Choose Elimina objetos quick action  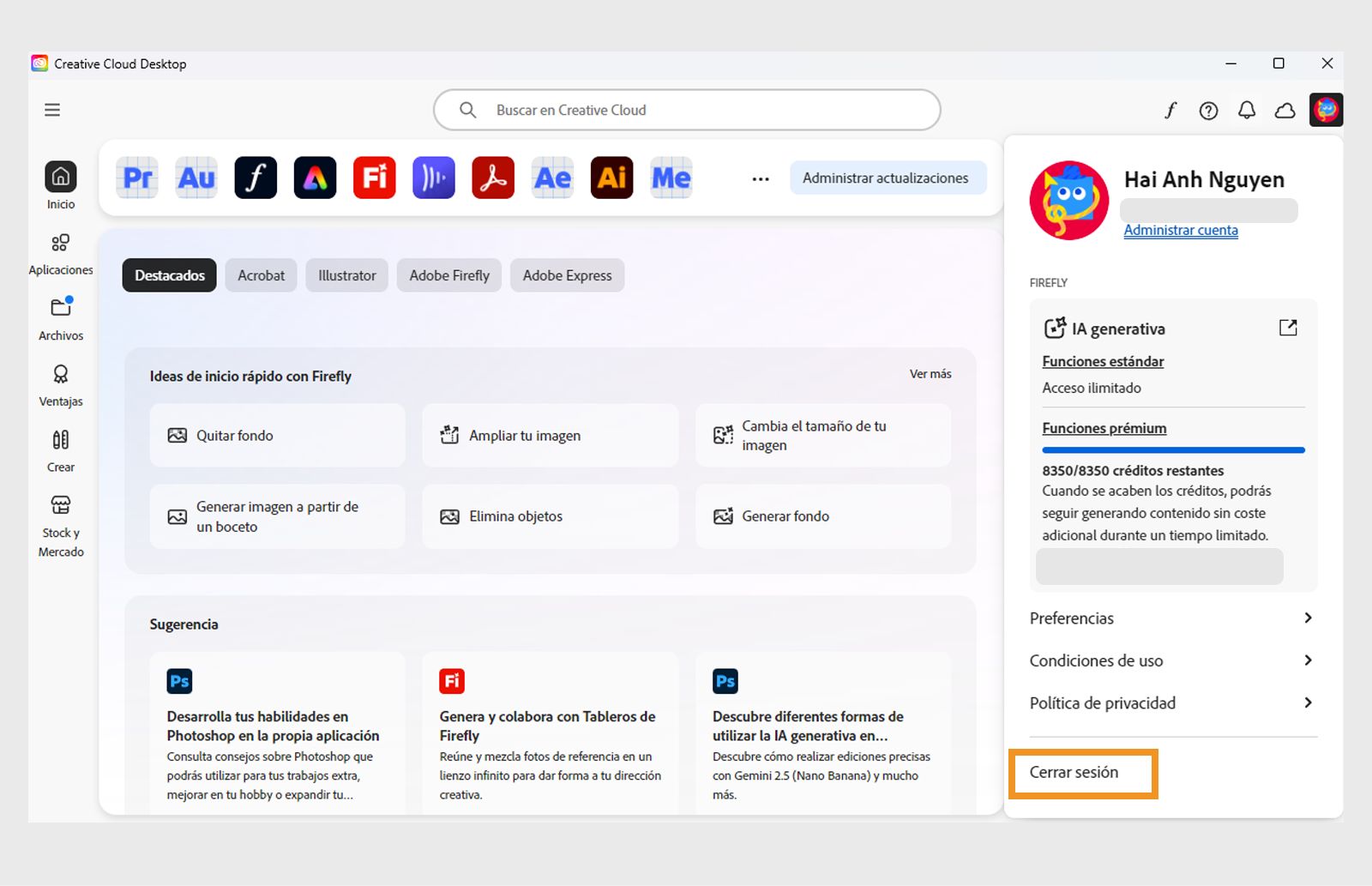pos(550,516)
